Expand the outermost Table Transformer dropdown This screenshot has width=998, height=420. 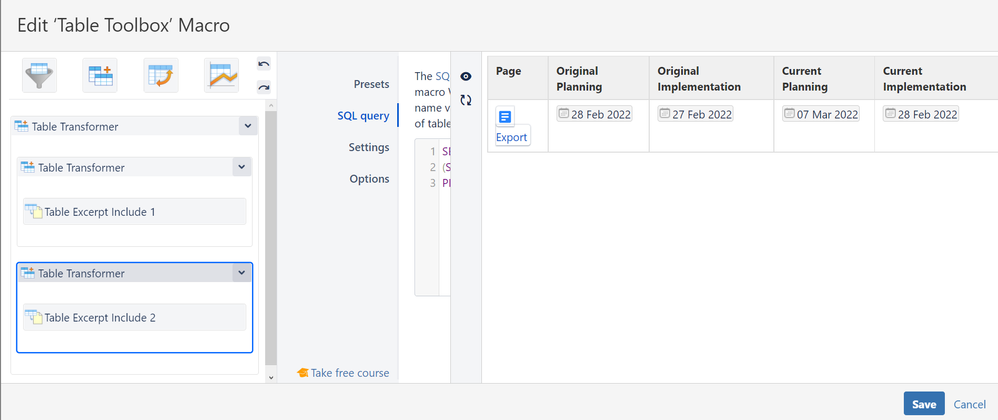(x=247, y=126)
